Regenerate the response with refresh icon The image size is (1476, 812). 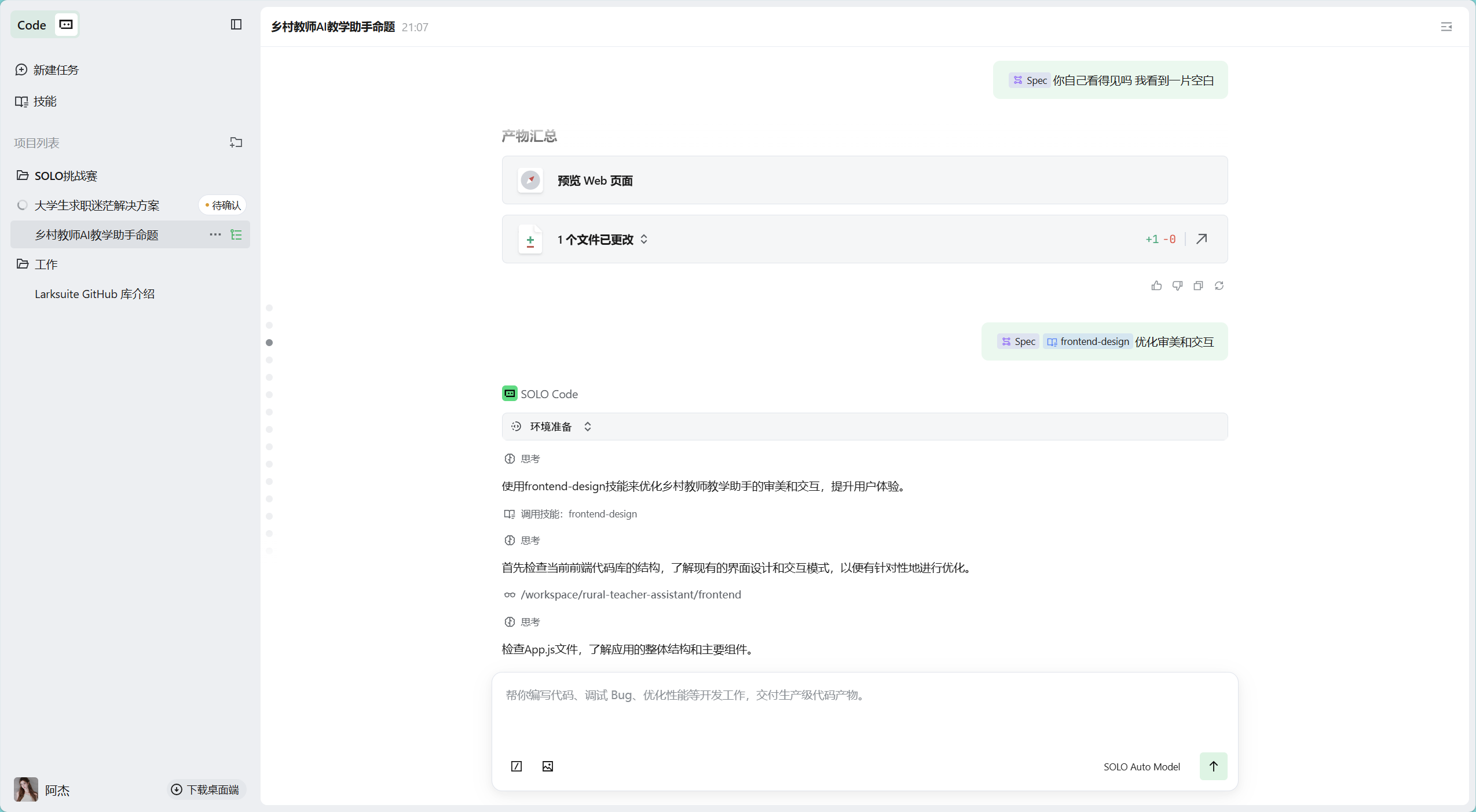click(x=1219, y=286)
